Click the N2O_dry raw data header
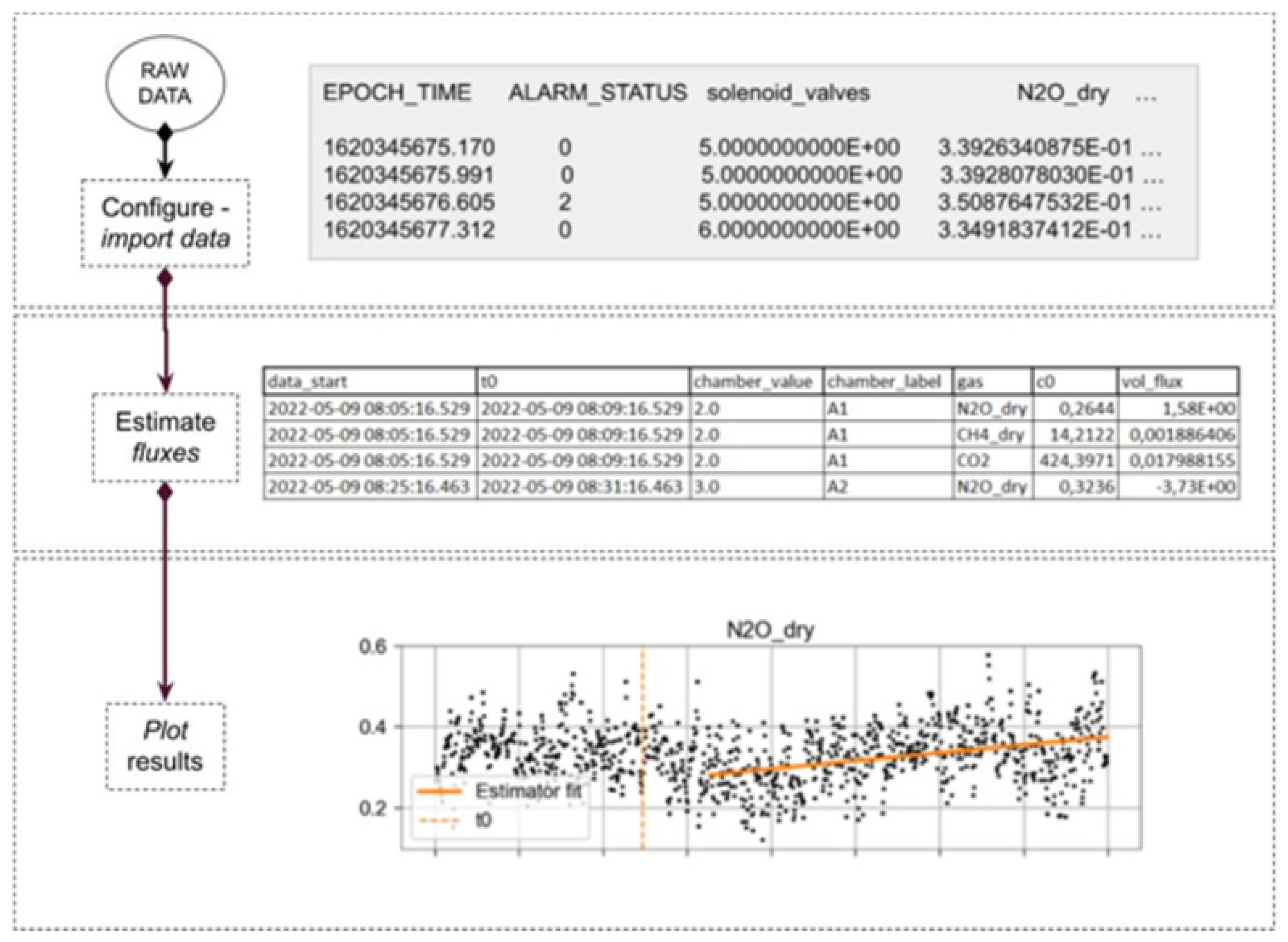 click(1063, 93)
